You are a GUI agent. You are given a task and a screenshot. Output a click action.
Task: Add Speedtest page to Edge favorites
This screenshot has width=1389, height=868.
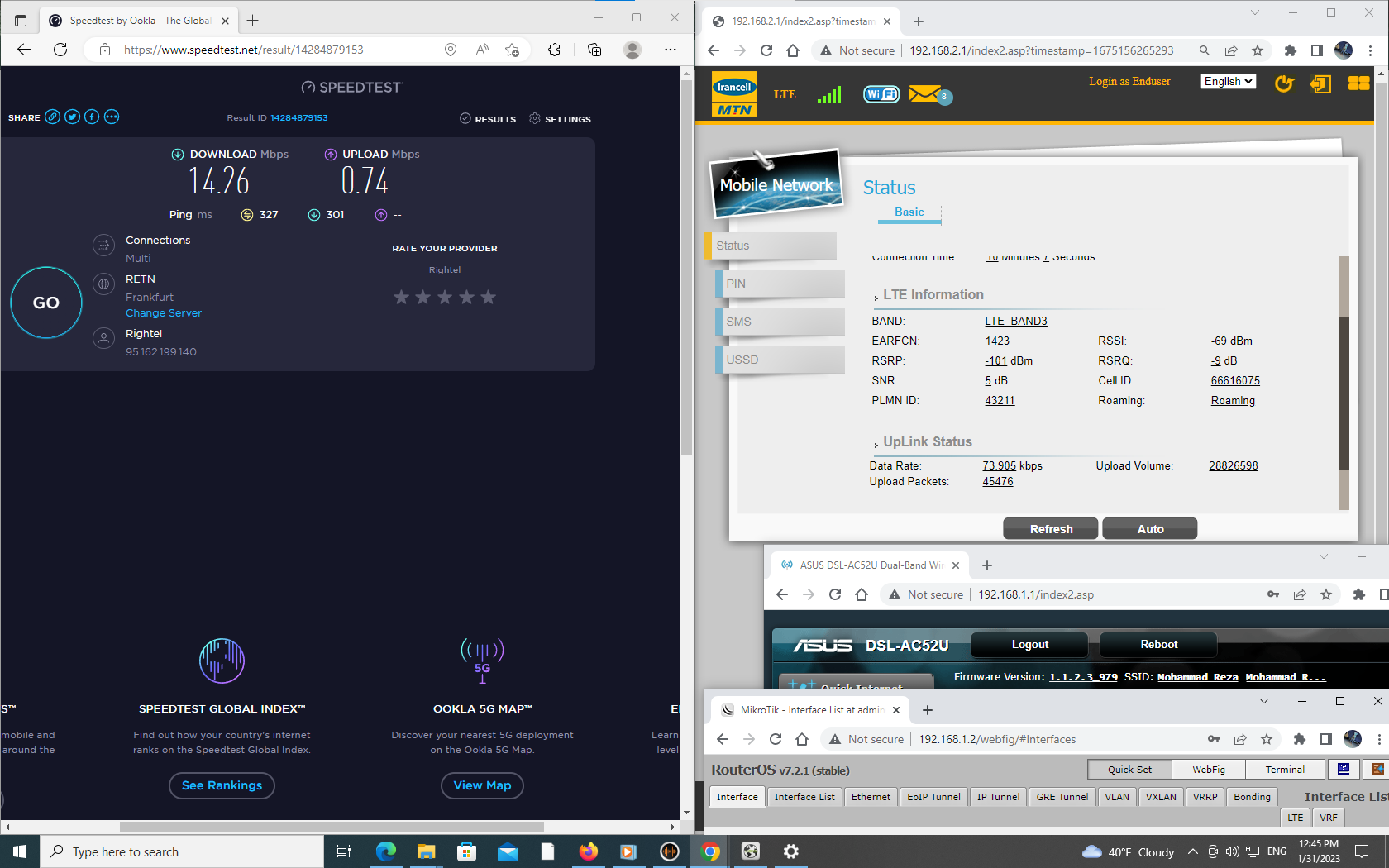tap(513, 50)
